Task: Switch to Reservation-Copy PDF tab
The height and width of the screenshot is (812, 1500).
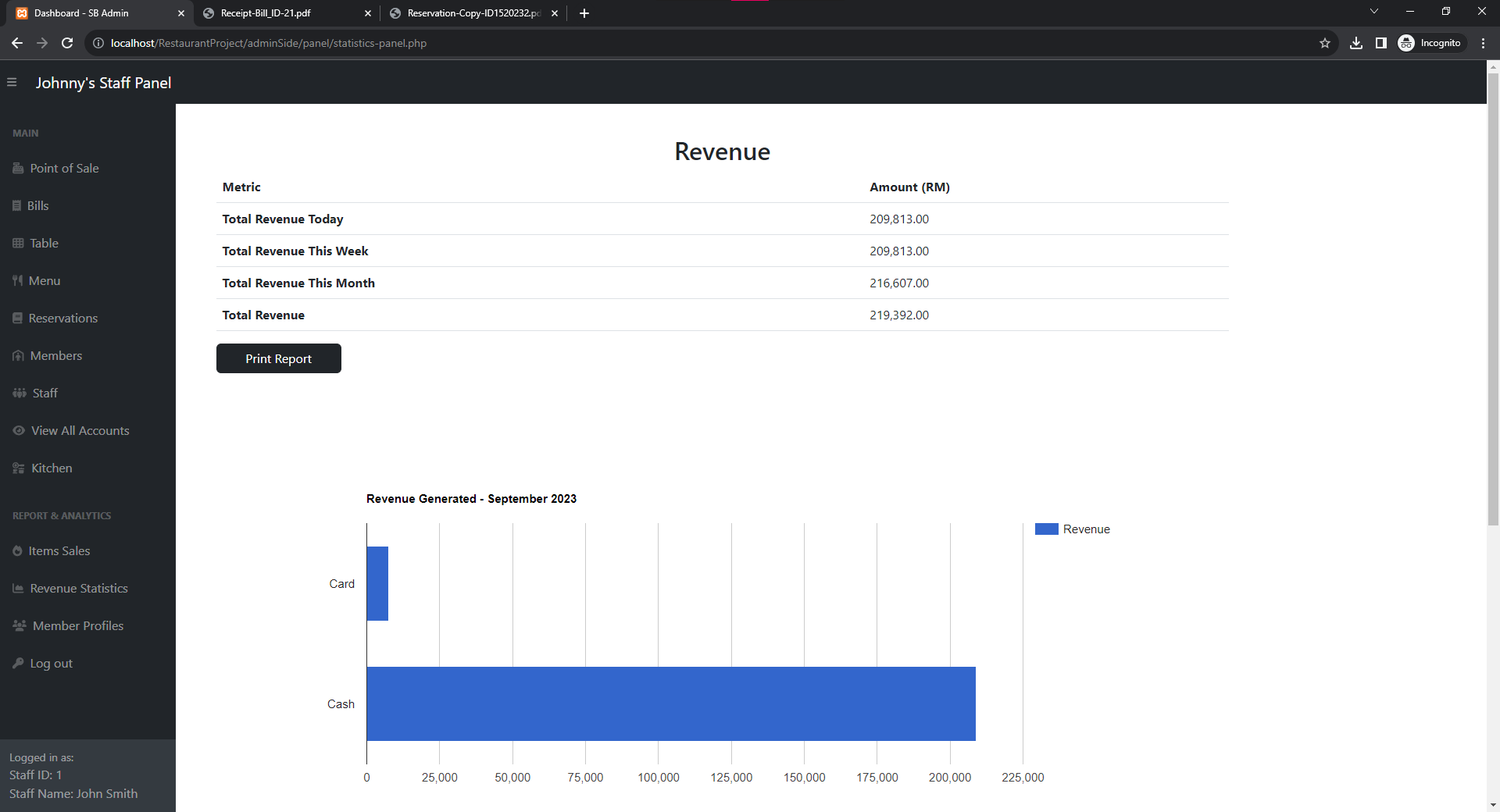Action: point(473,13)
